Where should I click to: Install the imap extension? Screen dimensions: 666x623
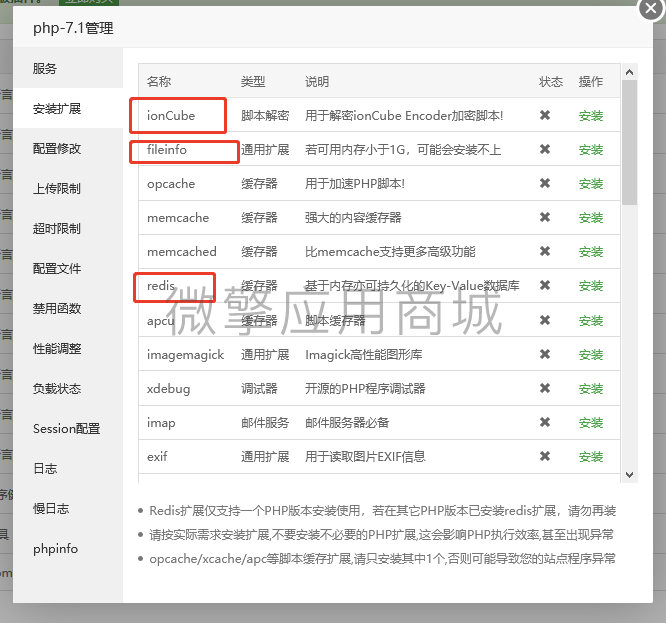click(x=591, y=423)
